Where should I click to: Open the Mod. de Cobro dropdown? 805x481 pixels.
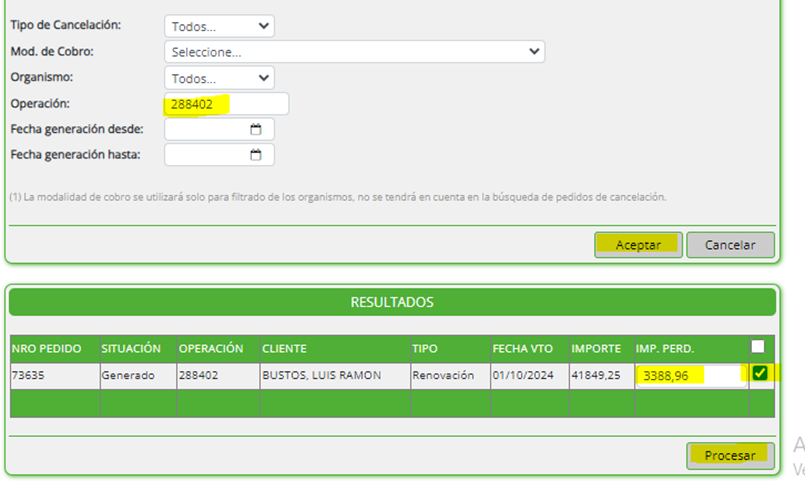[354, 51]
